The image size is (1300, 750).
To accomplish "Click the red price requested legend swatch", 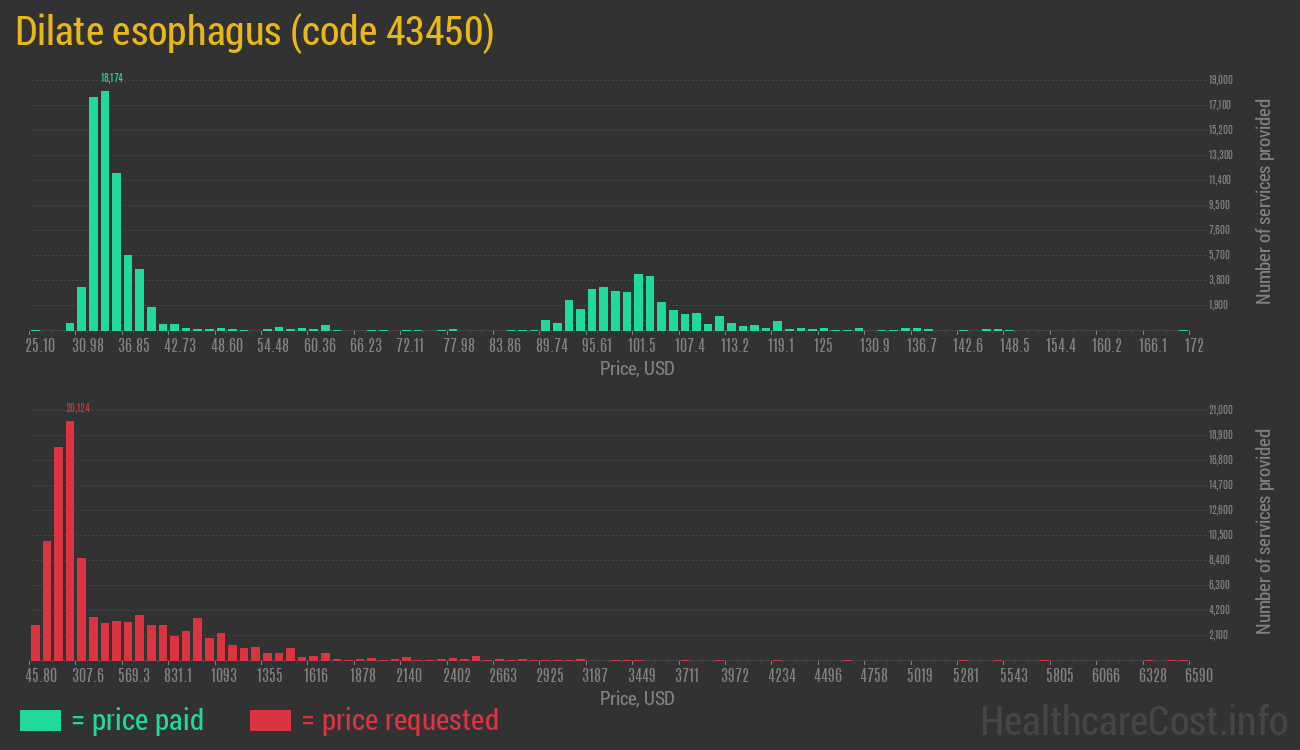I will [x=270, y=720].
